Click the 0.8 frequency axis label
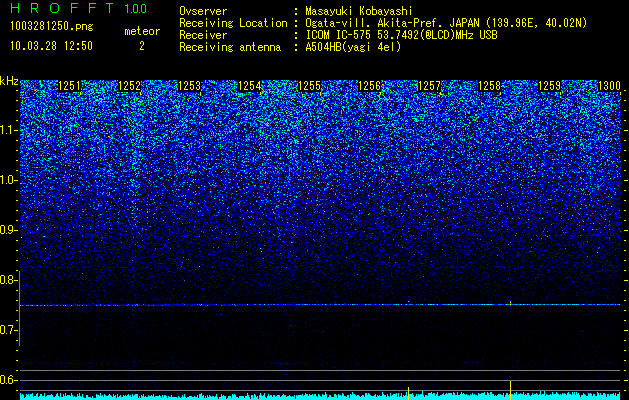Image resolution: width=629 pixels, height=400 pixels. (x=7, y=280)
